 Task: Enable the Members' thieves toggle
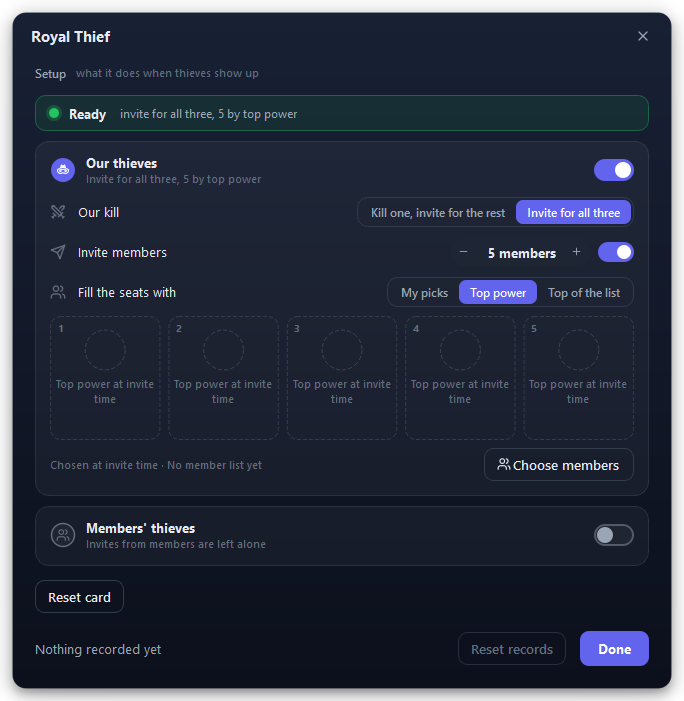613,535
